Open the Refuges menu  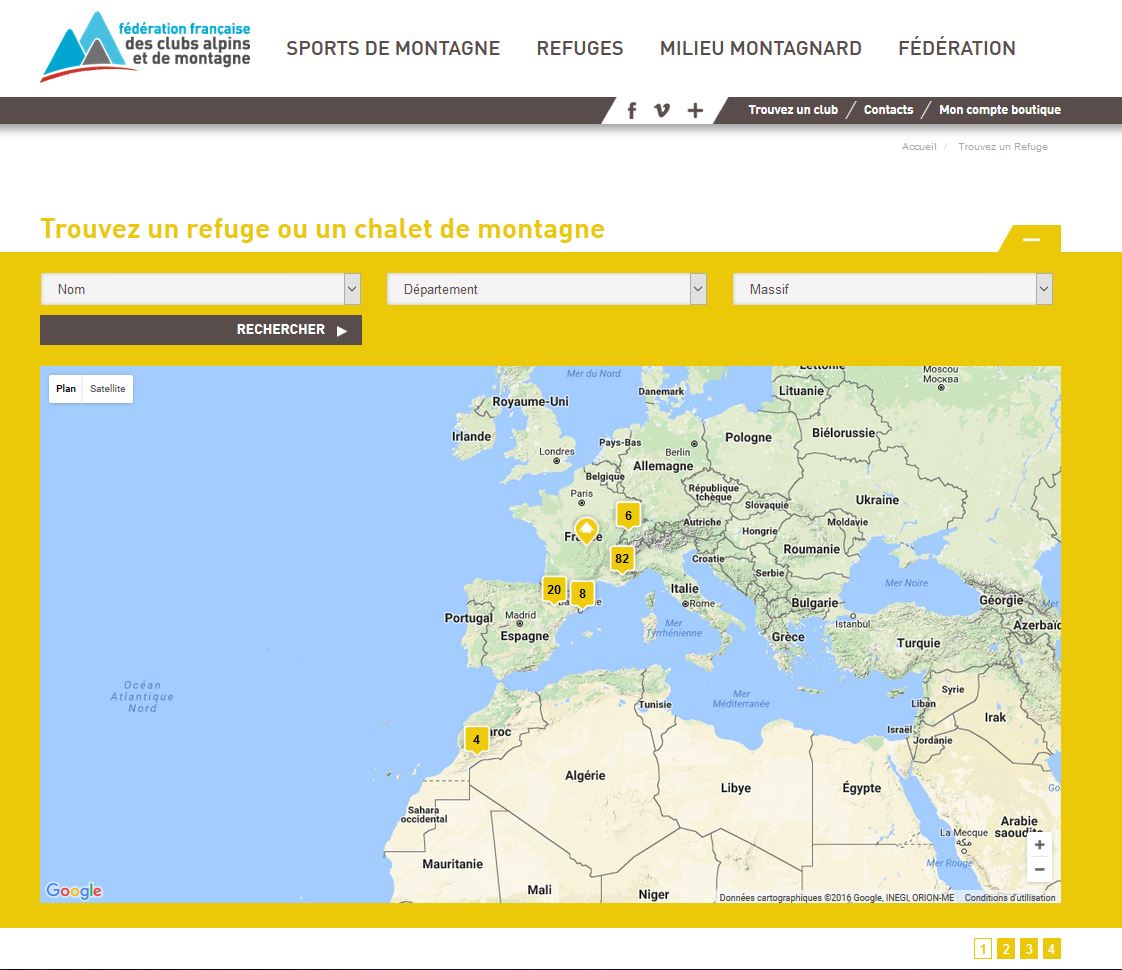(580, 48)
